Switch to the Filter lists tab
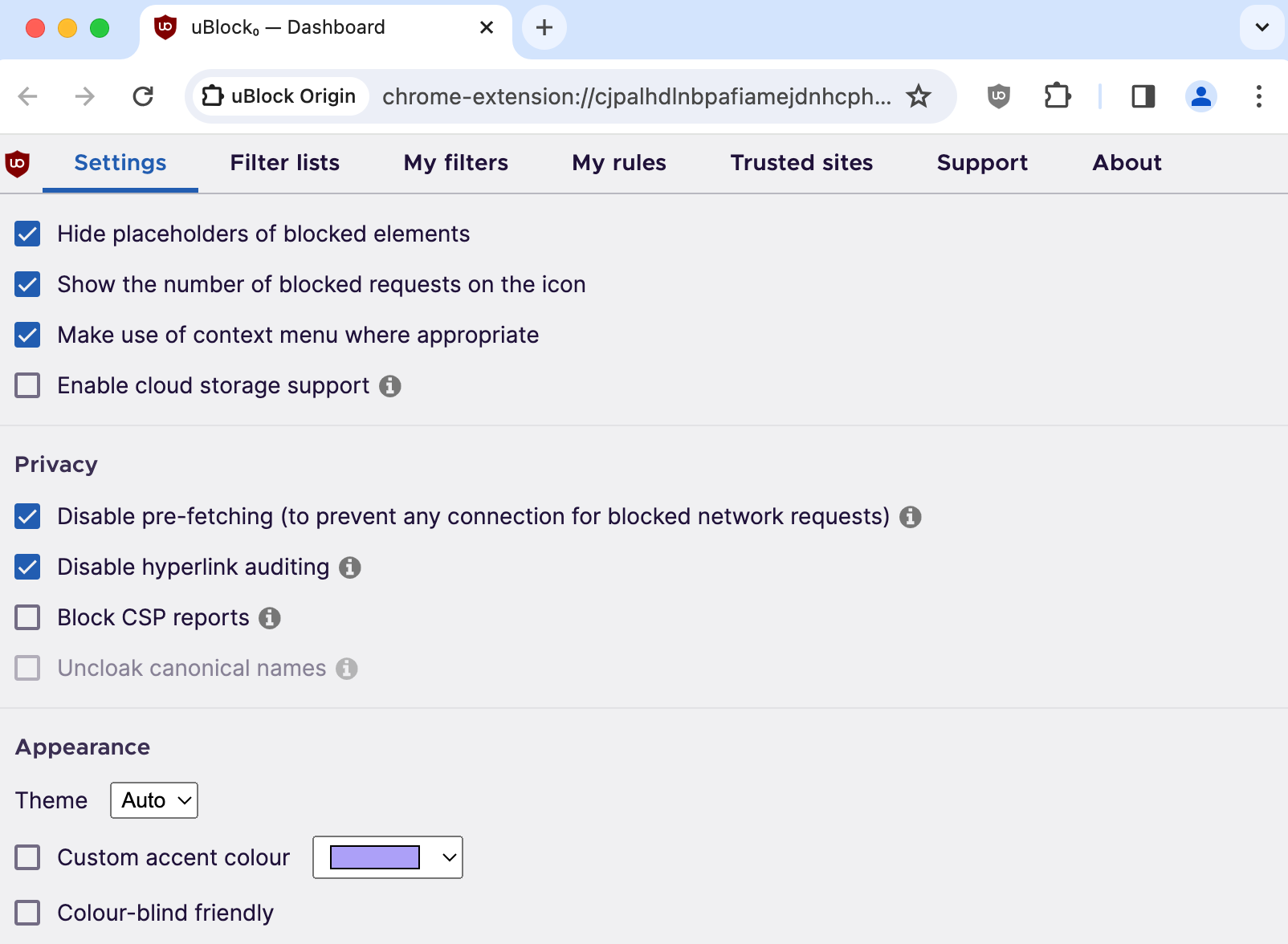 [x=285, y=163]
